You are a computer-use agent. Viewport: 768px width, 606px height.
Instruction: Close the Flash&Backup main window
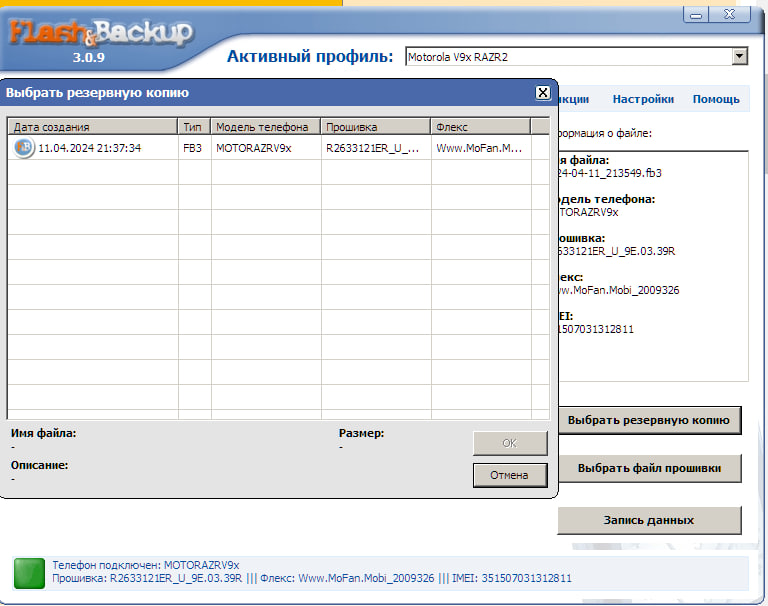[x=729, y=14]
